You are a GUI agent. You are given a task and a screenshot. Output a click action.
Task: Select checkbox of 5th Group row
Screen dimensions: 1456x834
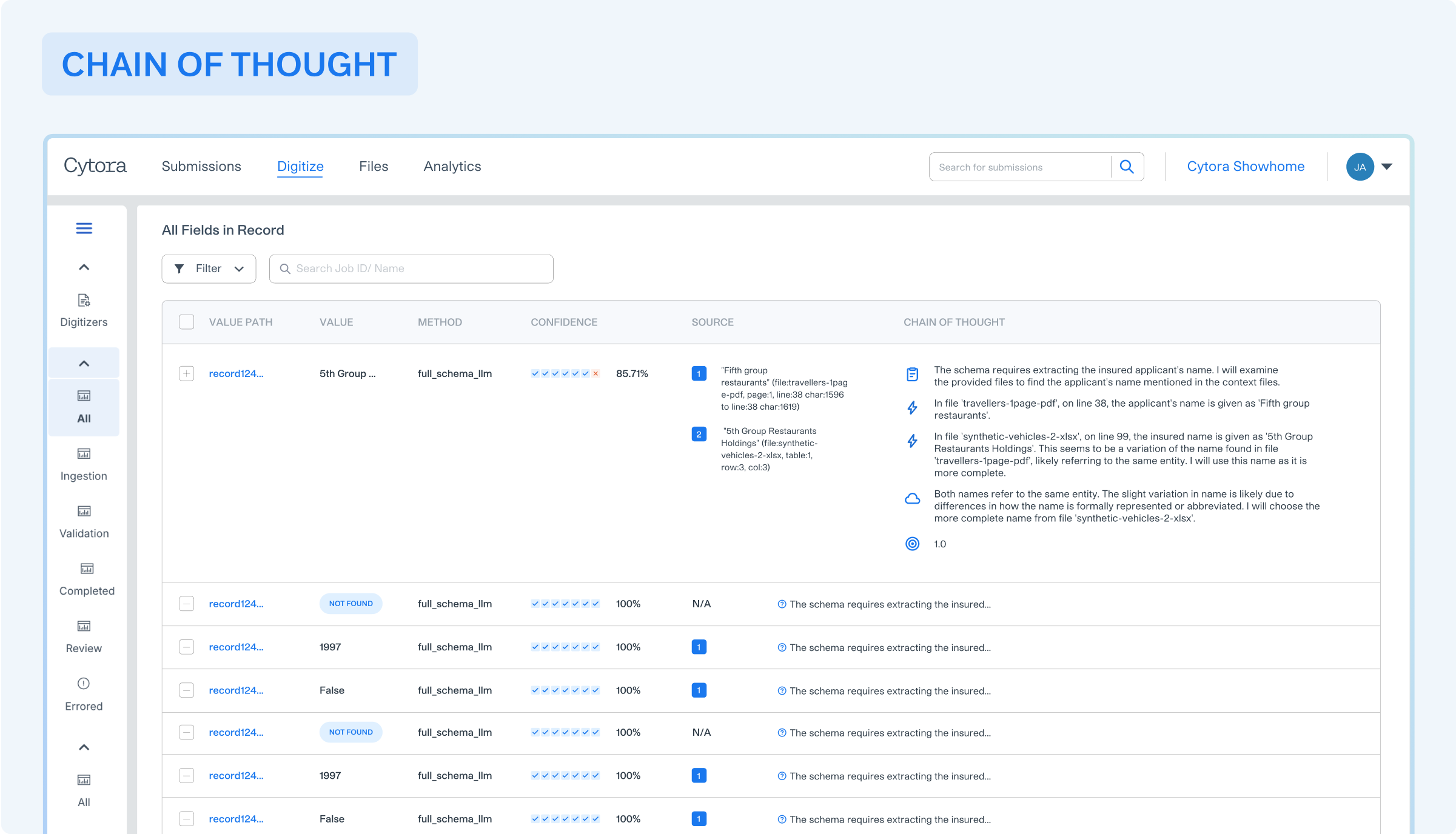tap(187, 373)
